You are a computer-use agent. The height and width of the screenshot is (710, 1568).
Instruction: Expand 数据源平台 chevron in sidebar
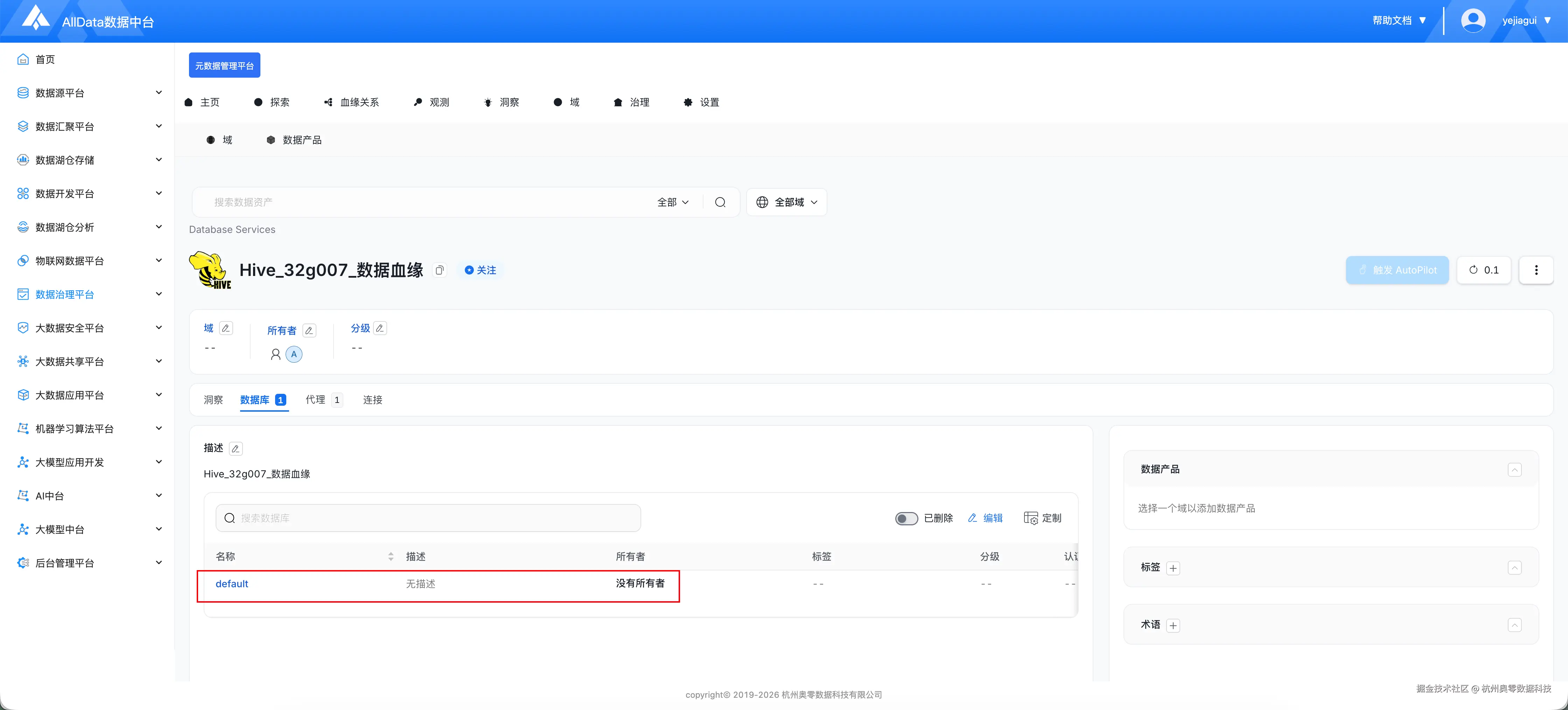(159, 92)
